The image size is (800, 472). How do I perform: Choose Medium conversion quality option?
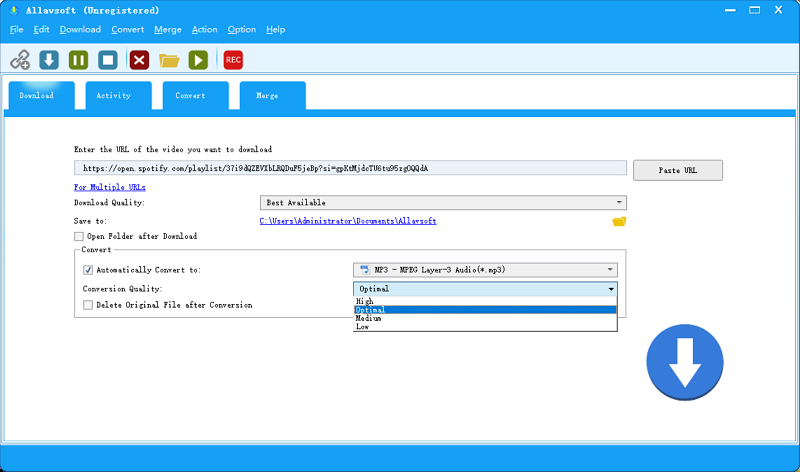485,318
